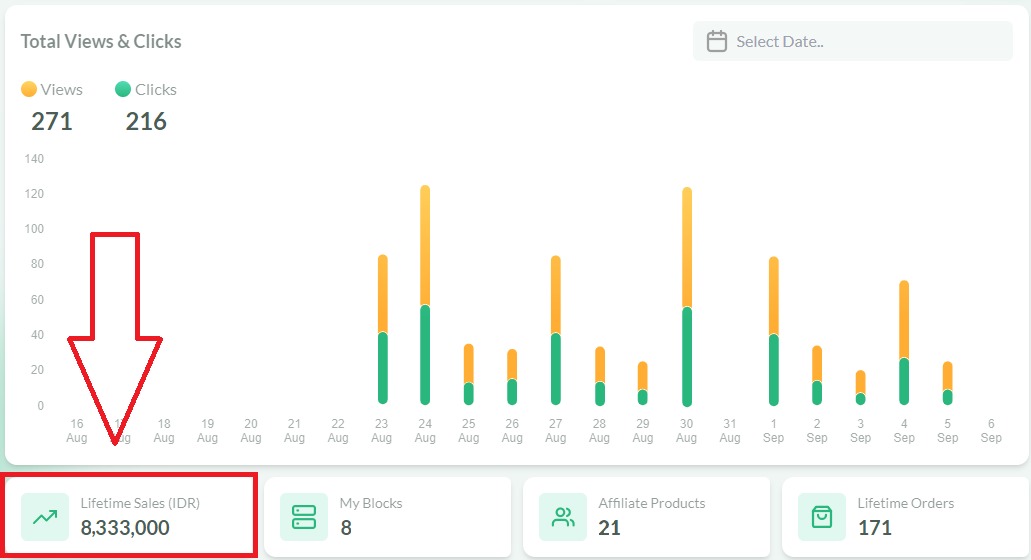
Task: Open the My Blocks card
Action: click(388, 516)
